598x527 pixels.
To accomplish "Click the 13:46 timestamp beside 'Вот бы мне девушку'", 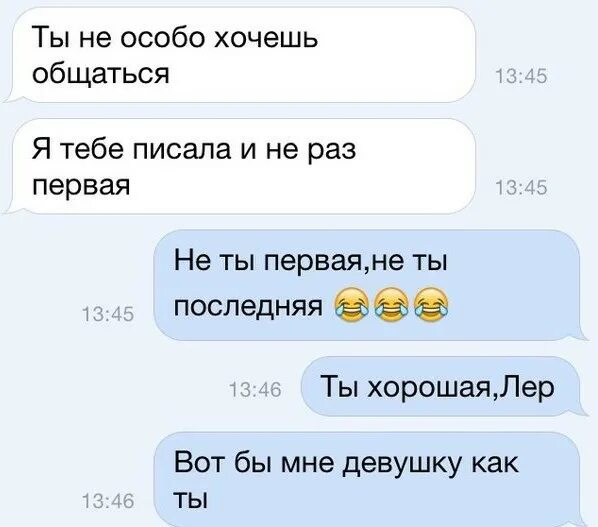I will (108, 501).
